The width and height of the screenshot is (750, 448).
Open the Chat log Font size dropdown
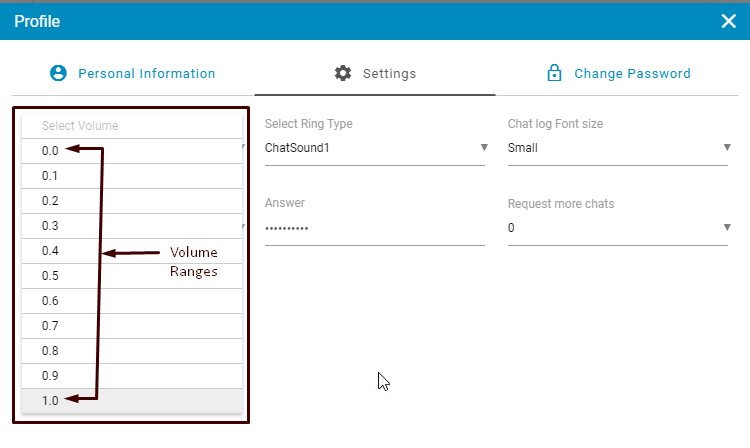[618, 148]
